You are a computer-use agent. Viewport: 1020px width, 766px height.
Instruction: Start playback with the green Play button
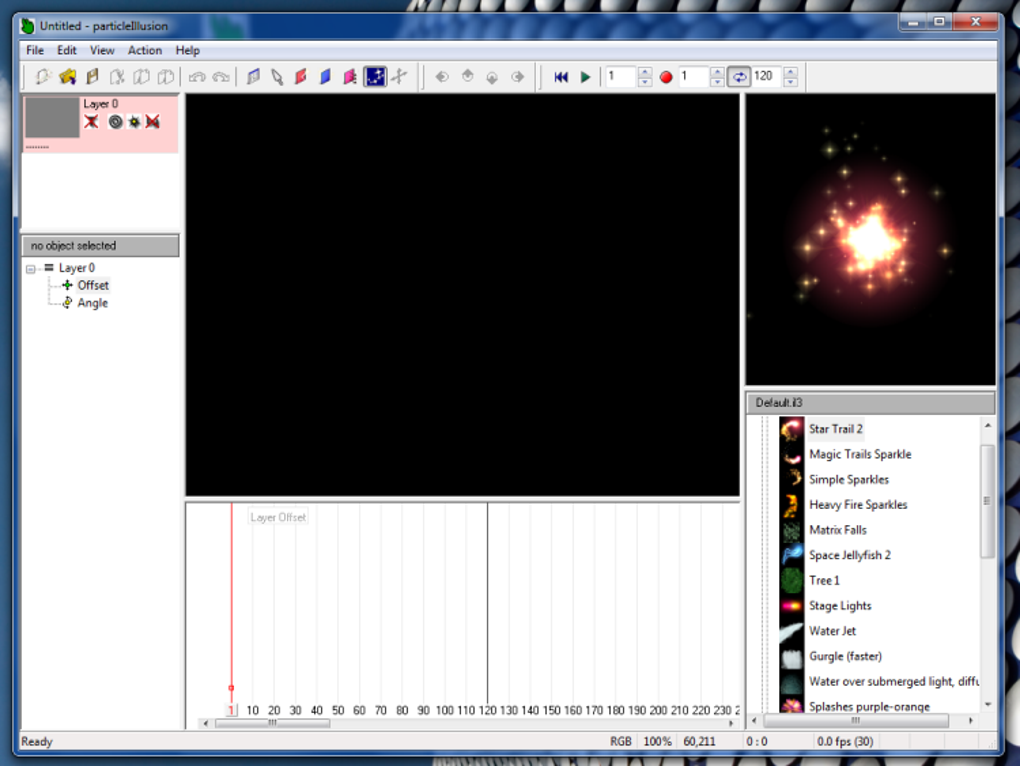tap(585, 77)
